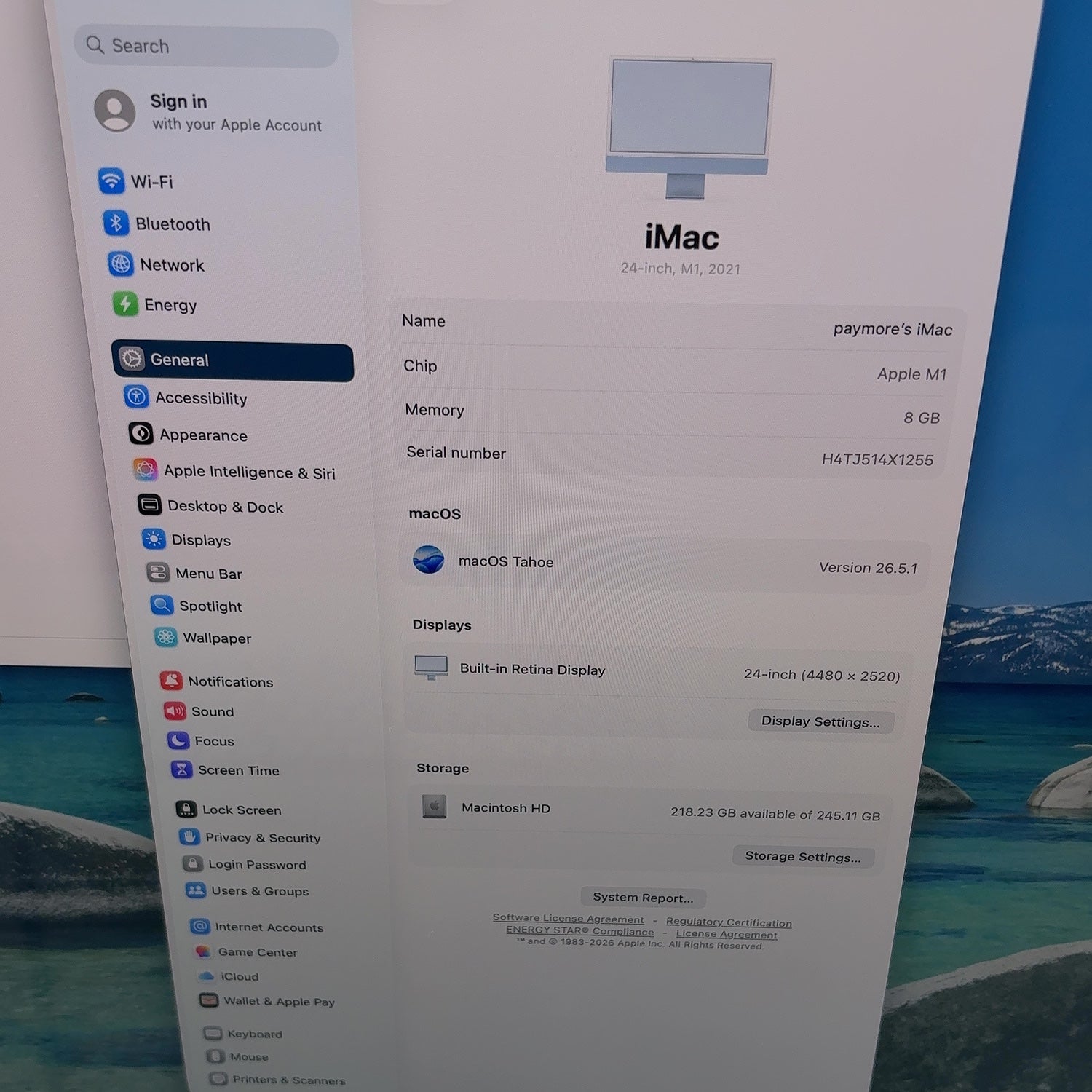Click the Spotlight magnifier icon
1092x1092 pixels.
click(x=162, y=605)
